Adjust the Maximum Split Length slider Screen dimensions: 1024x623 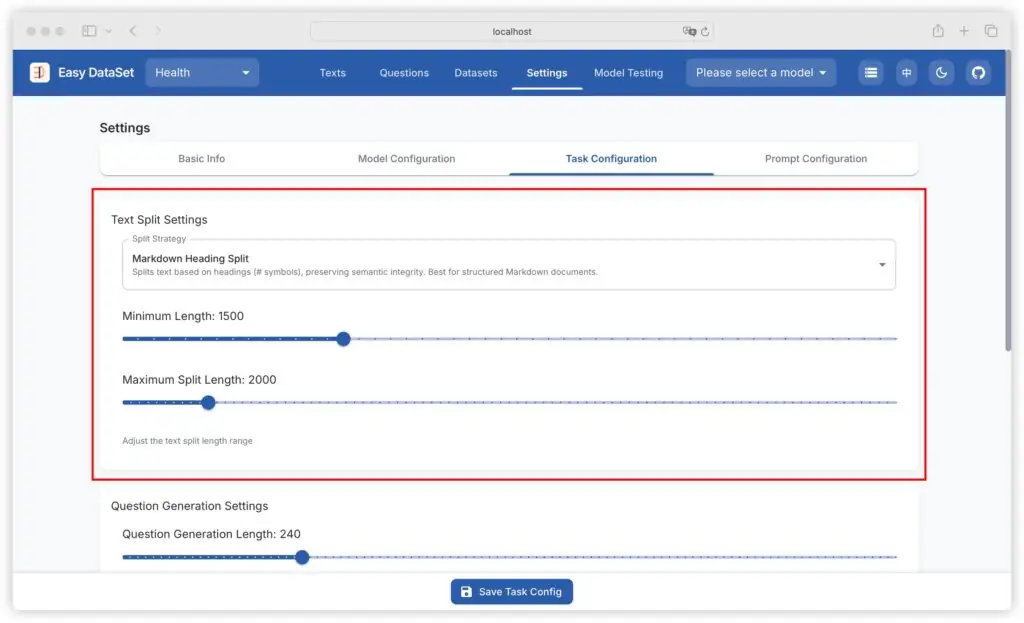tap(208, 402)
